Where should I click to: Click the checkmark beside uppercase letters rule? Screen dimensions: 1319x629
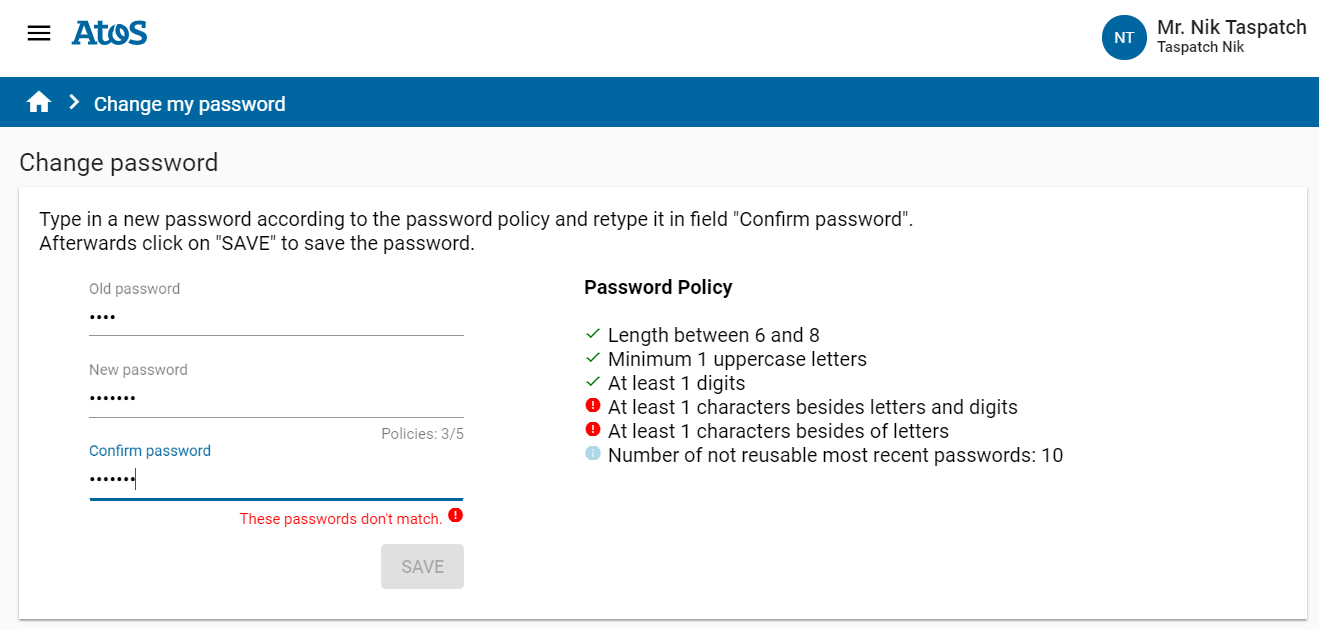tap(592, 358)
